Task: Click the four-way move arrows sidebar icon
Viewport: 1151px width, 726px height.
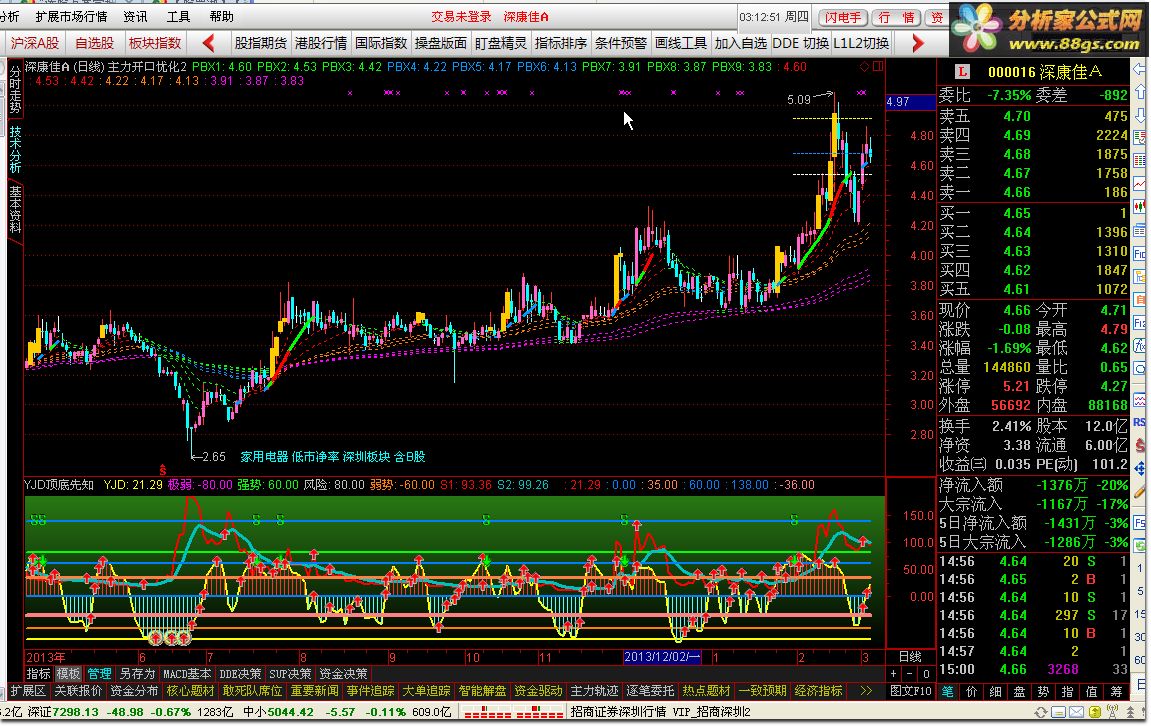Action: pos(1139,468)
